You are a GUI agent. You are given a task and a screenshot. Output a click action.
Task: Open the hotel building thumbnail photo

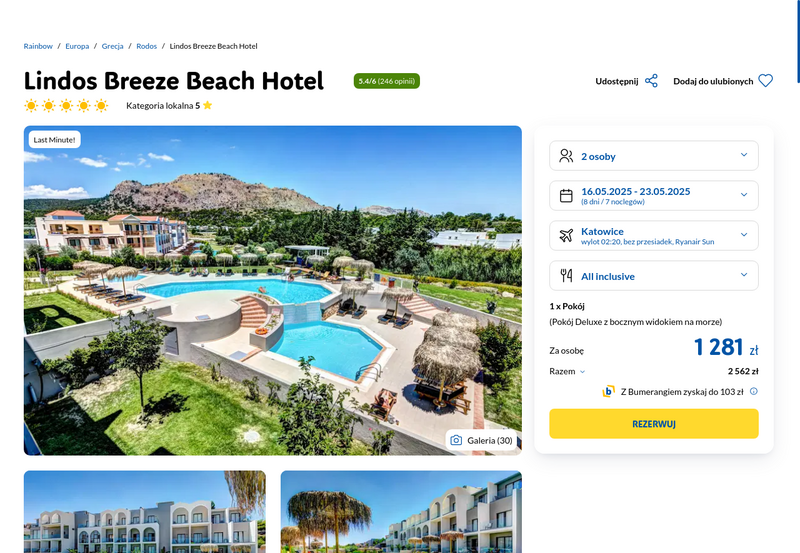pos(144,512)
